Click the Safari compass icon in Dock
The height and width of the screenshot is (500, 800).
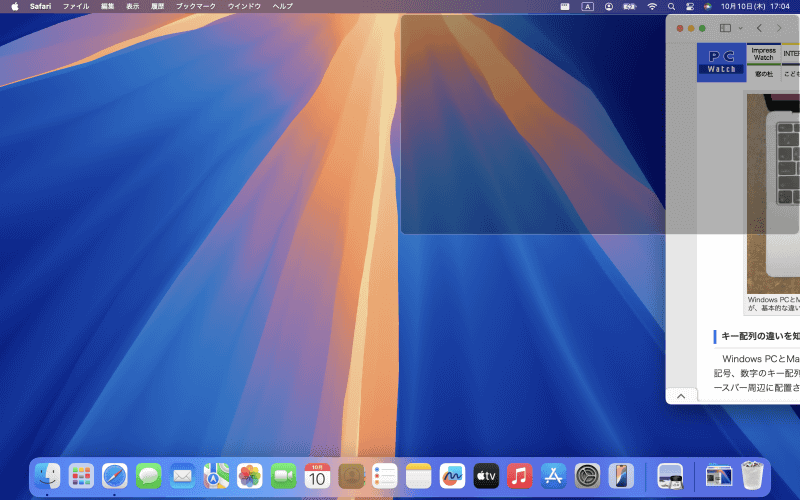[x=115, y=477]
